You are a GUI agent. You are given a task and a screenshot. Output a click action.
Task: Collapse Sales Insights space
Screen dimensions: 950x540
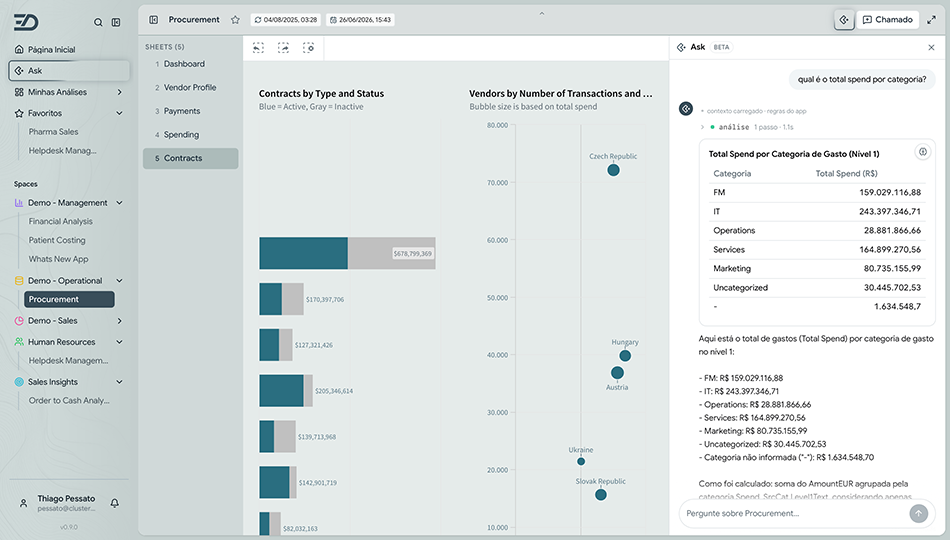119,382
